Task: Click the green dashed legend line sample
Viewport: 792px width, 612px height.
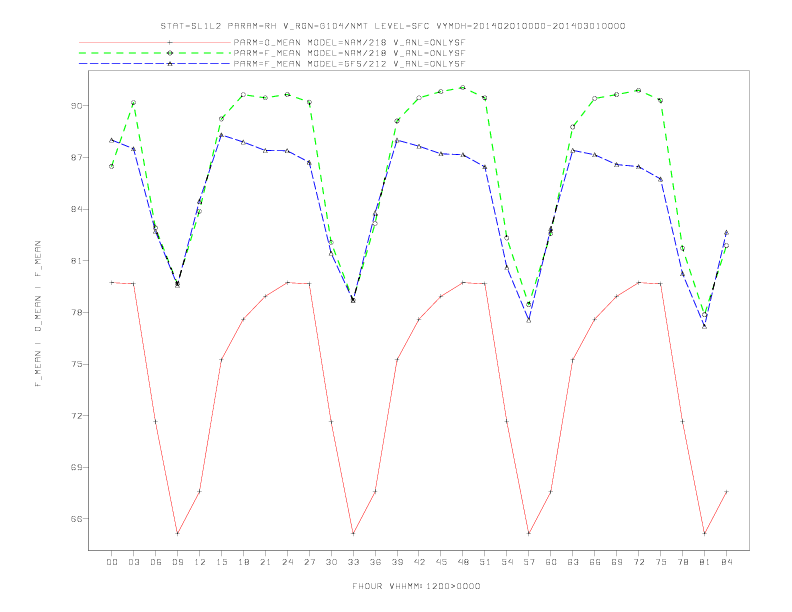Action: click(155, 53)
